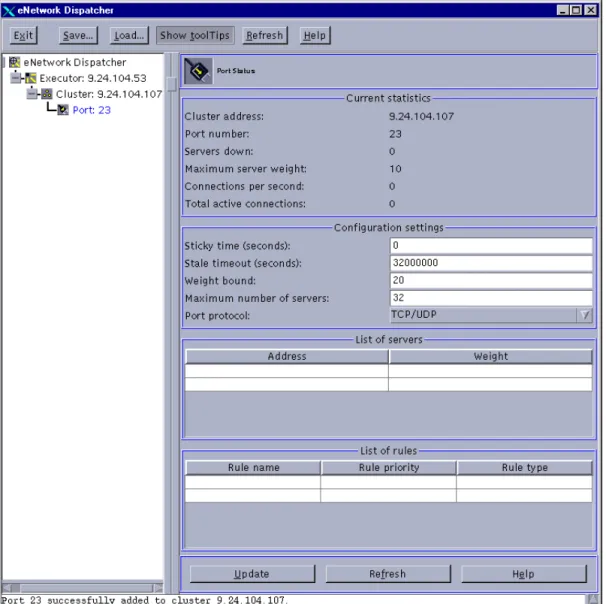
Task: Click the left arrow of horizontal scrollbar
Action: [x=6, y=588]
